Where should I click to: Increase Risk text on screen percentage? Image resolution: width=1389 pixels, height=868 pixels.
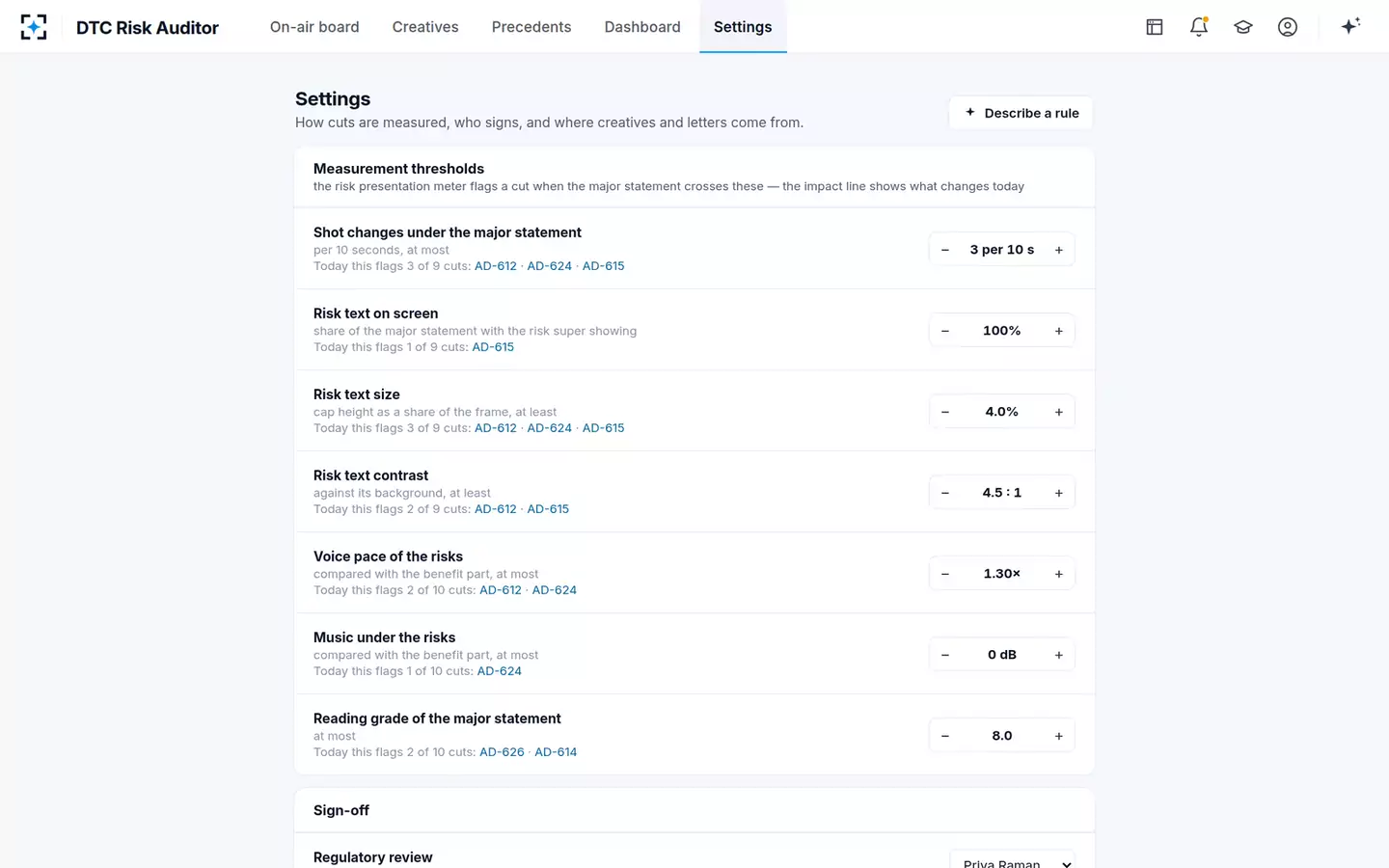1059,331
